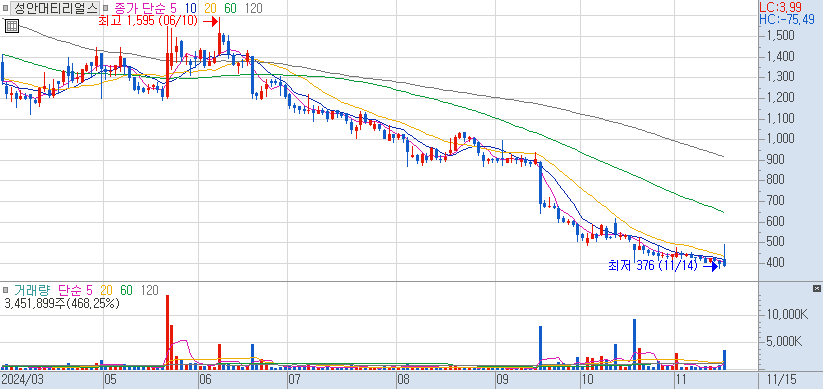The image size is (823, 389).
Task: Click the 05 month label on the date axis
Action: 109,379
